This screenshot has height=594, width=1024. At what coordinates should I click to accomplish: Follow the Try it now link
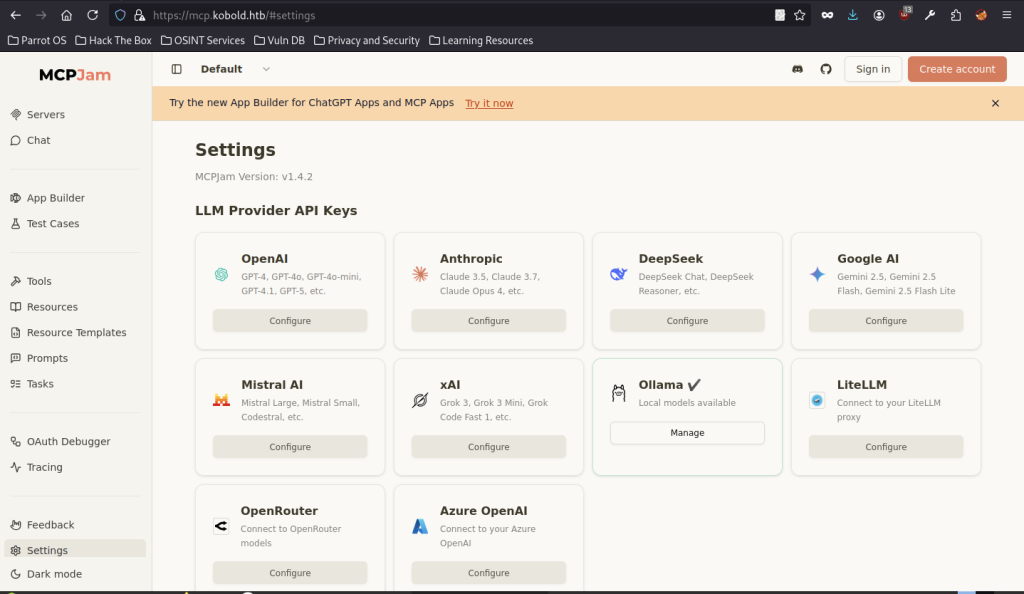point(489,103)
